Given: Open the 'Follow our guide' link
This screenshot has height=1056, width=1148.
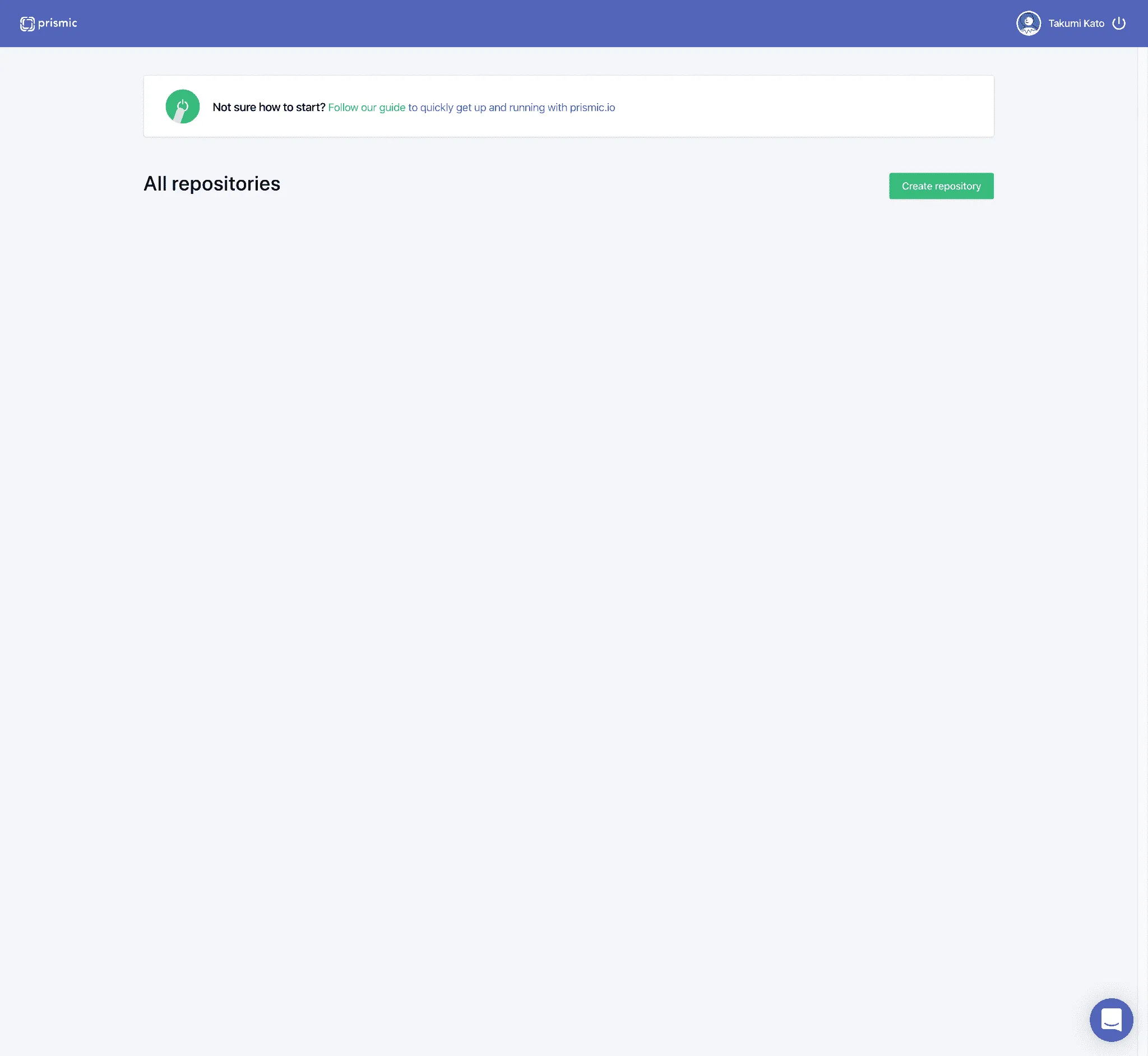Looking at the screenshot, I should [x=366, y=108].
